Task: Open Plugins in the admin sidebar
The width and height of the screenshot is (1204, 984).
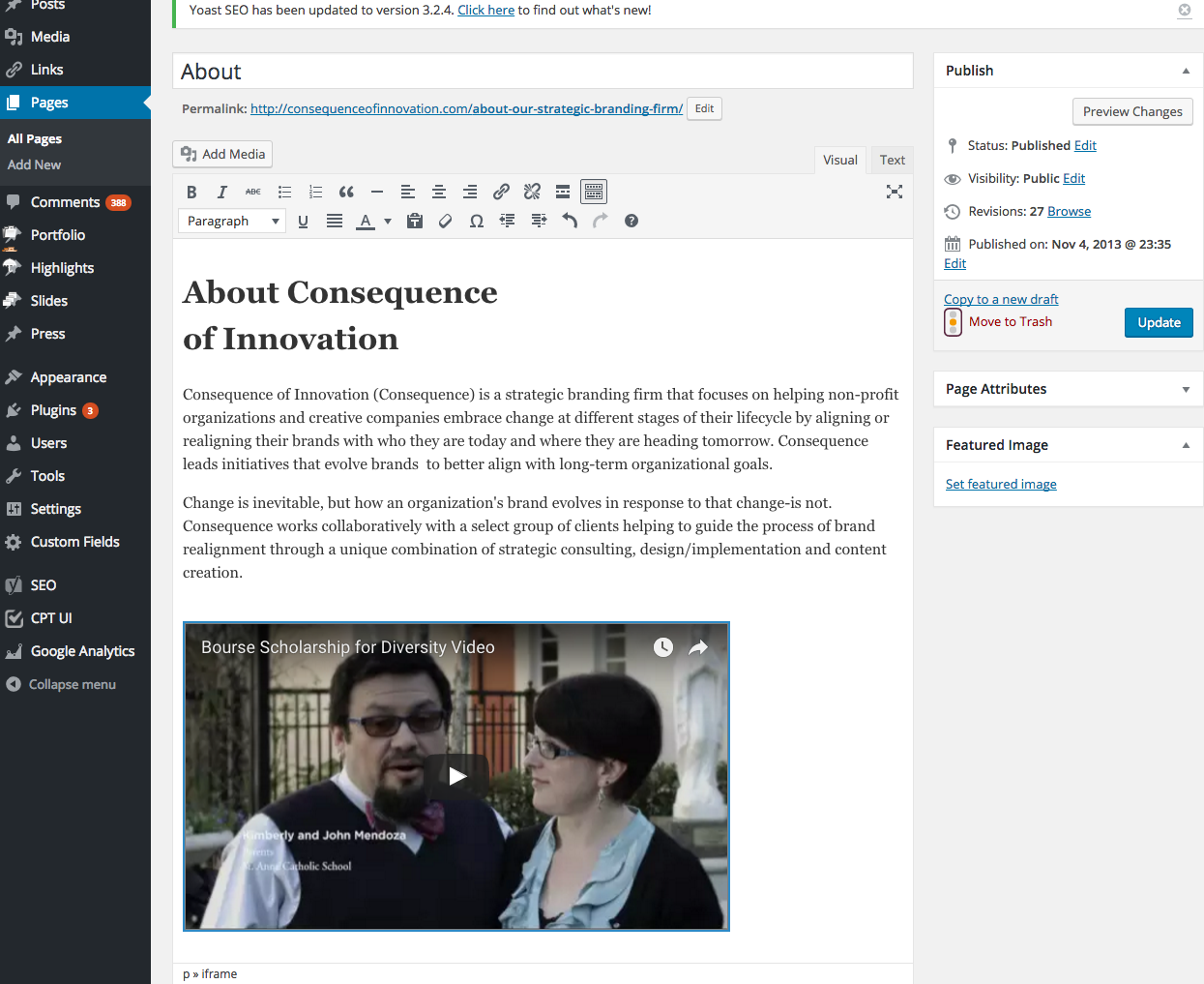Action: point(75,410)
